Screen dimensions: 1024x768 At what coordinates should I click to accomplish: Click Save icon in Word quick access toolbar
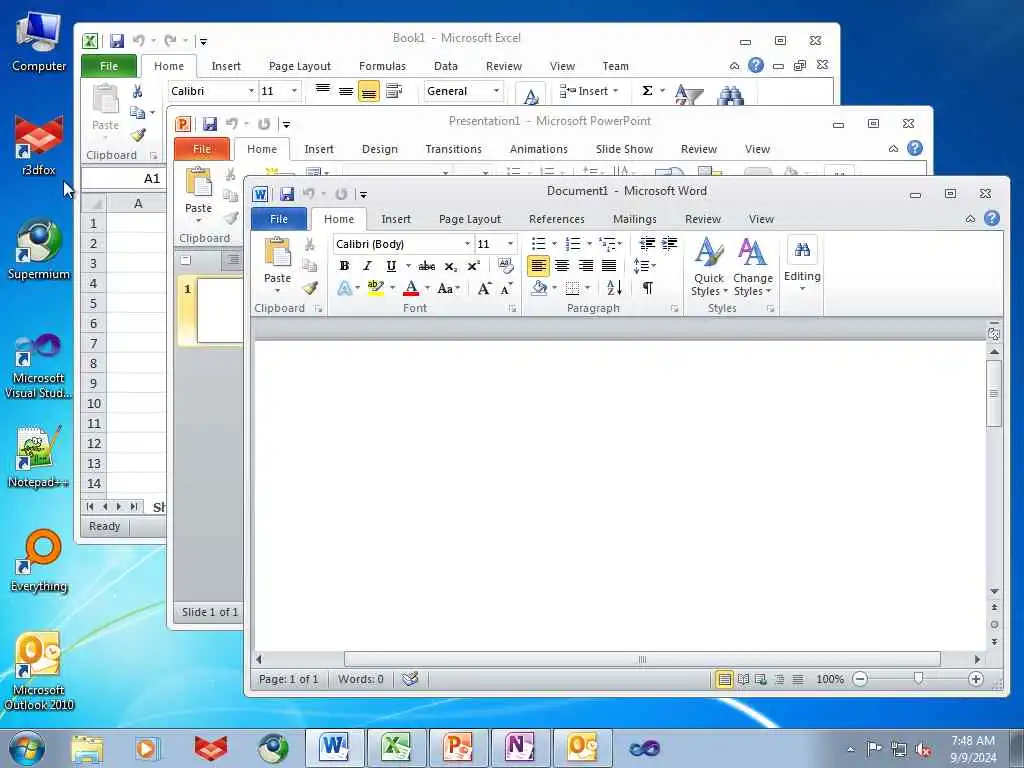[x=287, y=194]
